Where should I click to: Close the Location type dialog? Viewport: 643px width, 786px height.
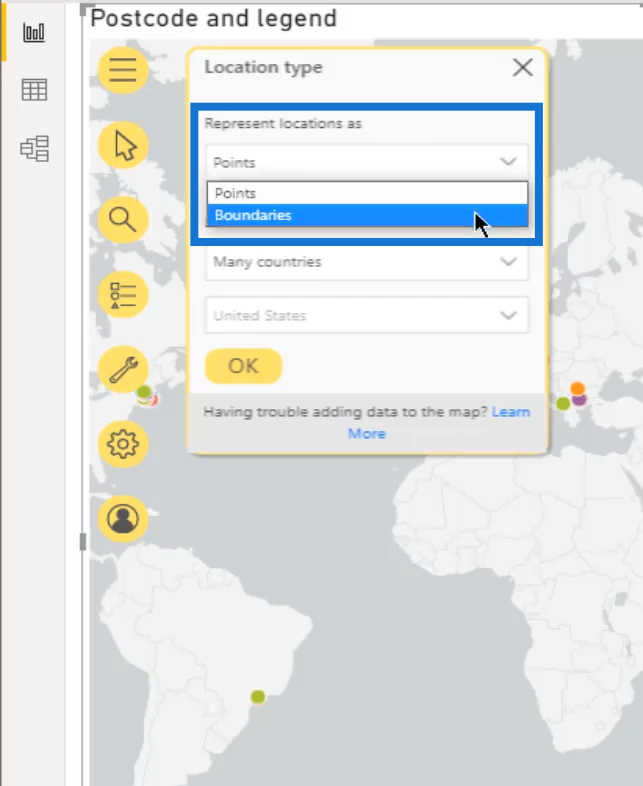click(x=523, y=67)
